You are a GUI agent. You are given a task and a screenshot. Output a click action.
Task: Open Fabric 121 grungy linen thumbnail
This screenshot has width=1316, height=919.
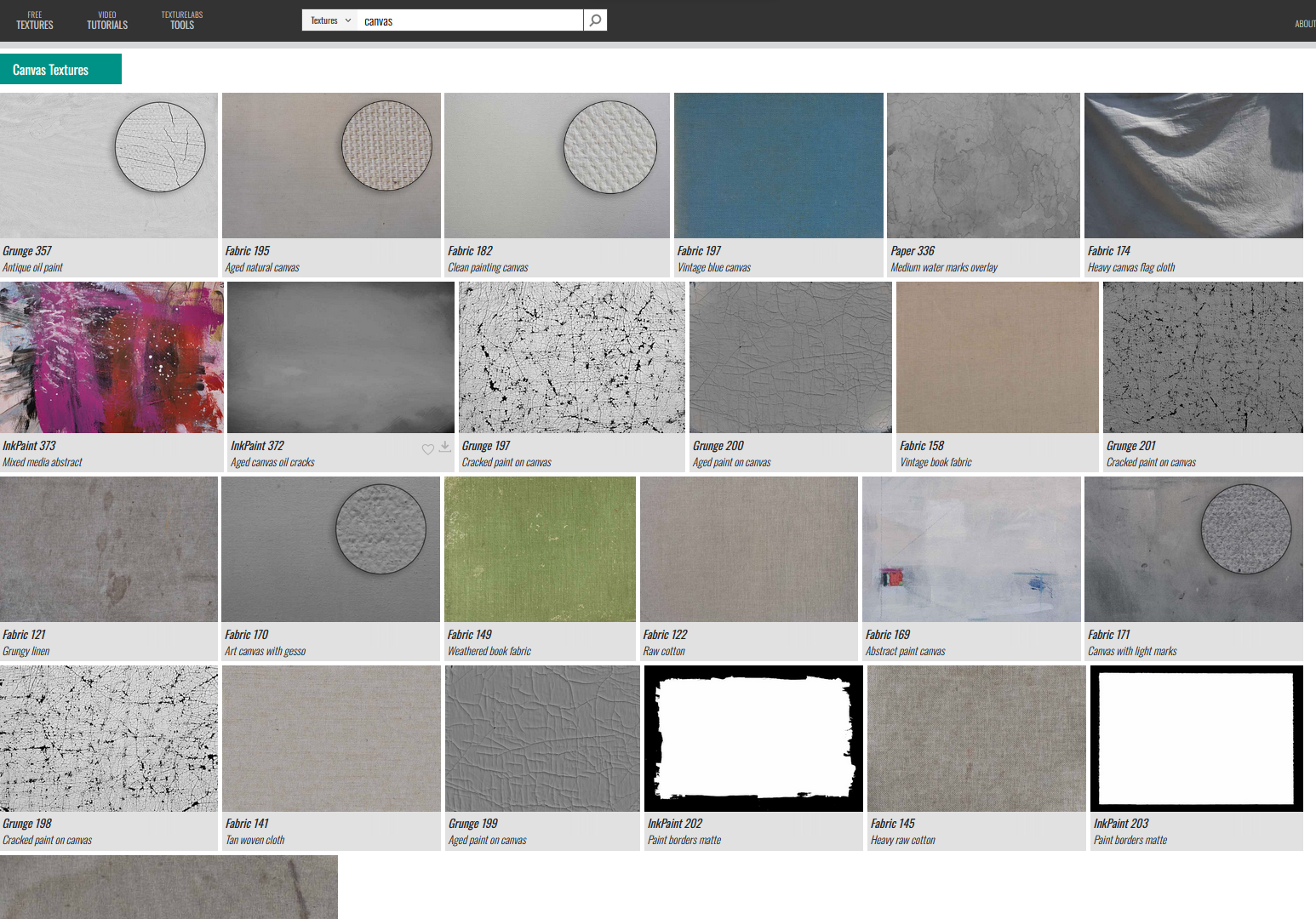tap(109, 549)
